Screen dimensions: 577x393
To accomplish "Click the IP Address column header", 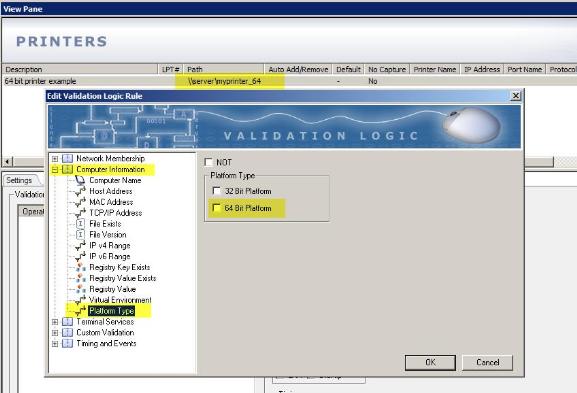I will point(482,69).
